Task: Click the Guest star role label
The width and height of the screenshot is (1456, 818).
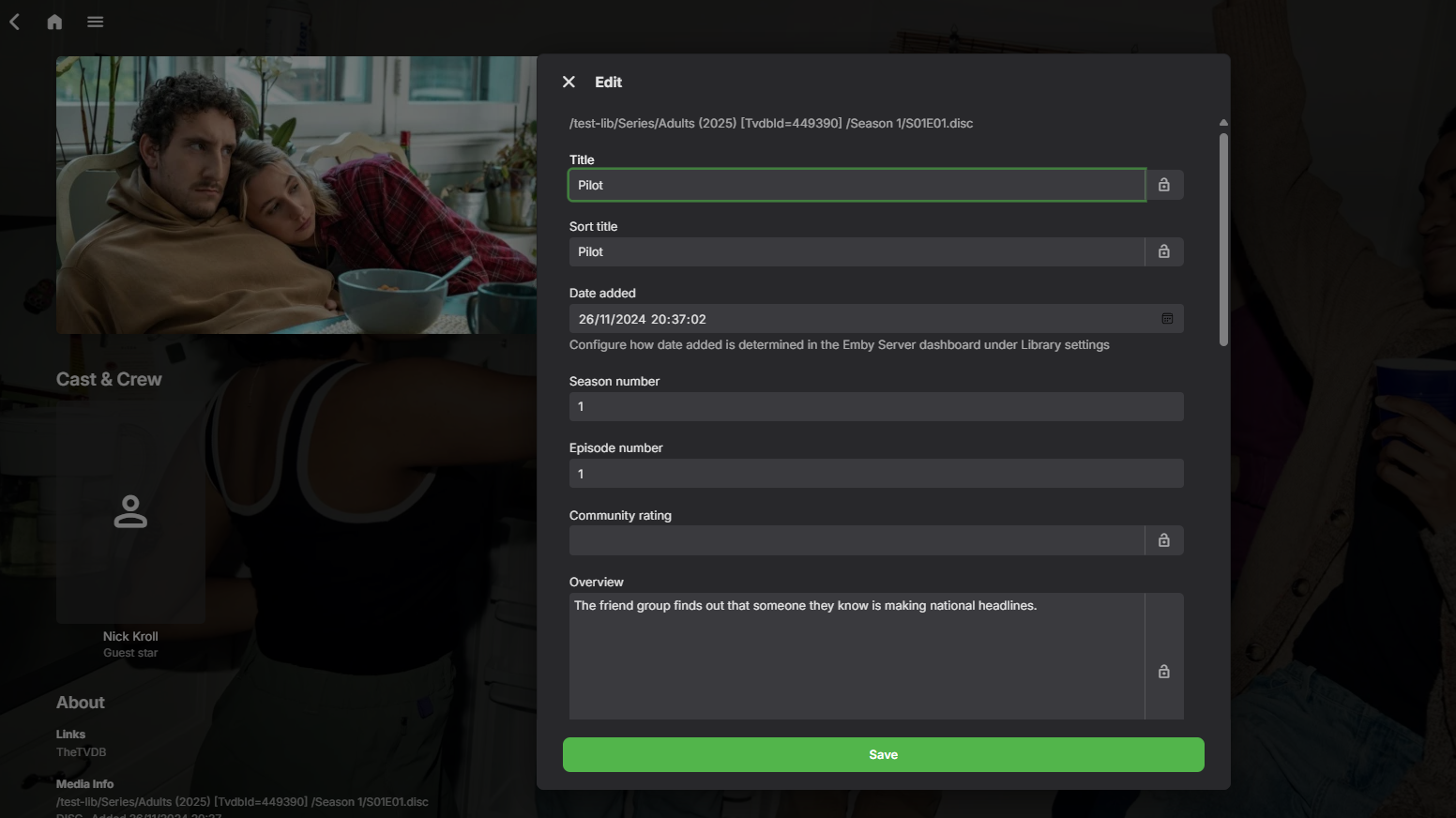Action: (x=130, y=653)
